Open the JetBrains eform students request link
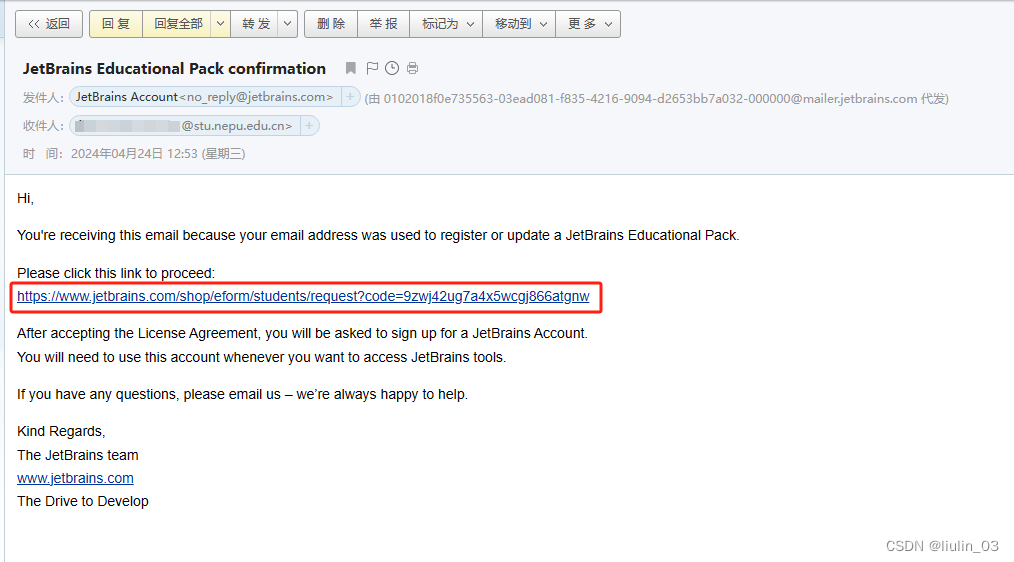The height and width of the screenshot is (562, 1014). pos(303,296)
